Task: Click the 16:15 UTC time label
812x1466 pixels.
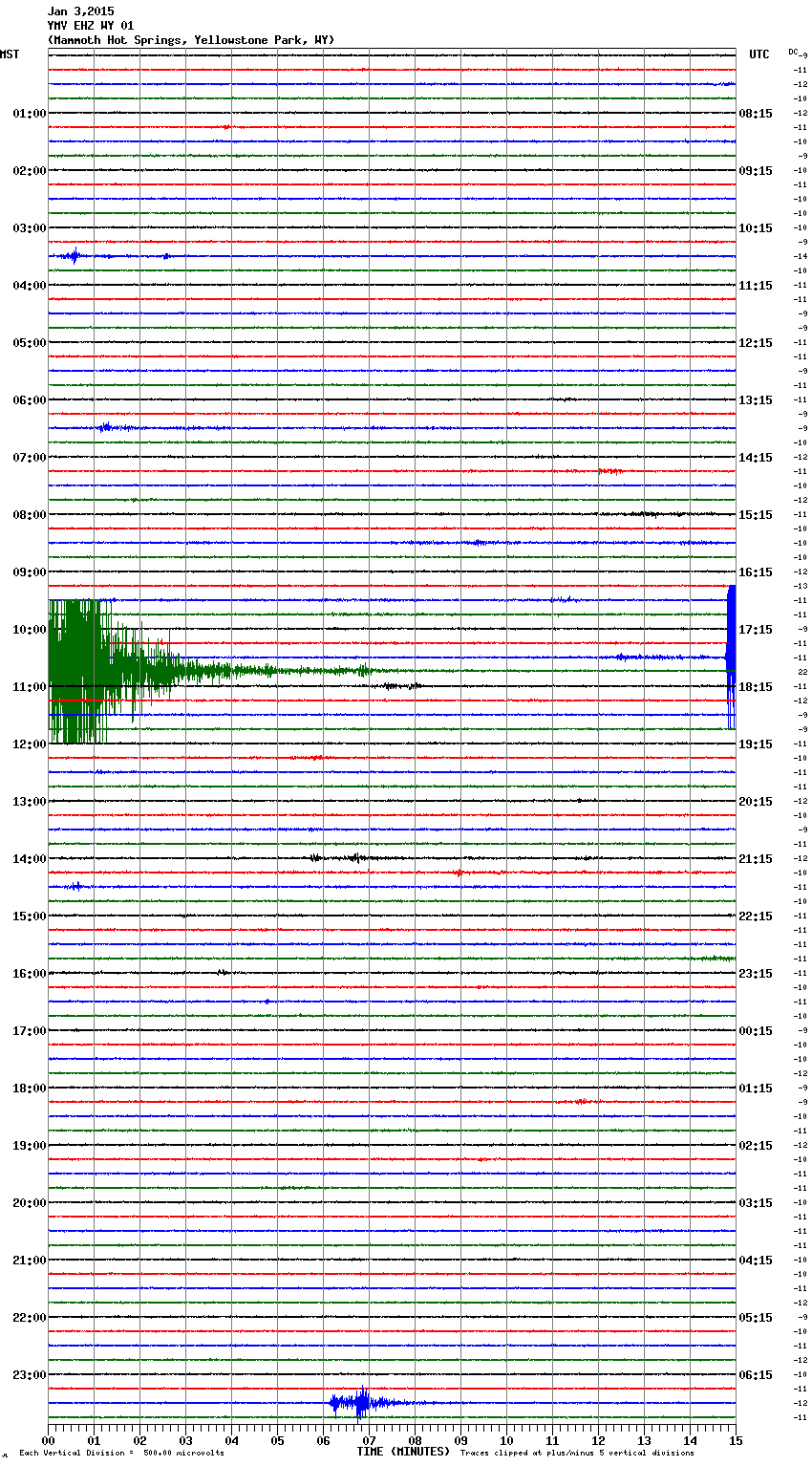Action: (x=756, y=572)
